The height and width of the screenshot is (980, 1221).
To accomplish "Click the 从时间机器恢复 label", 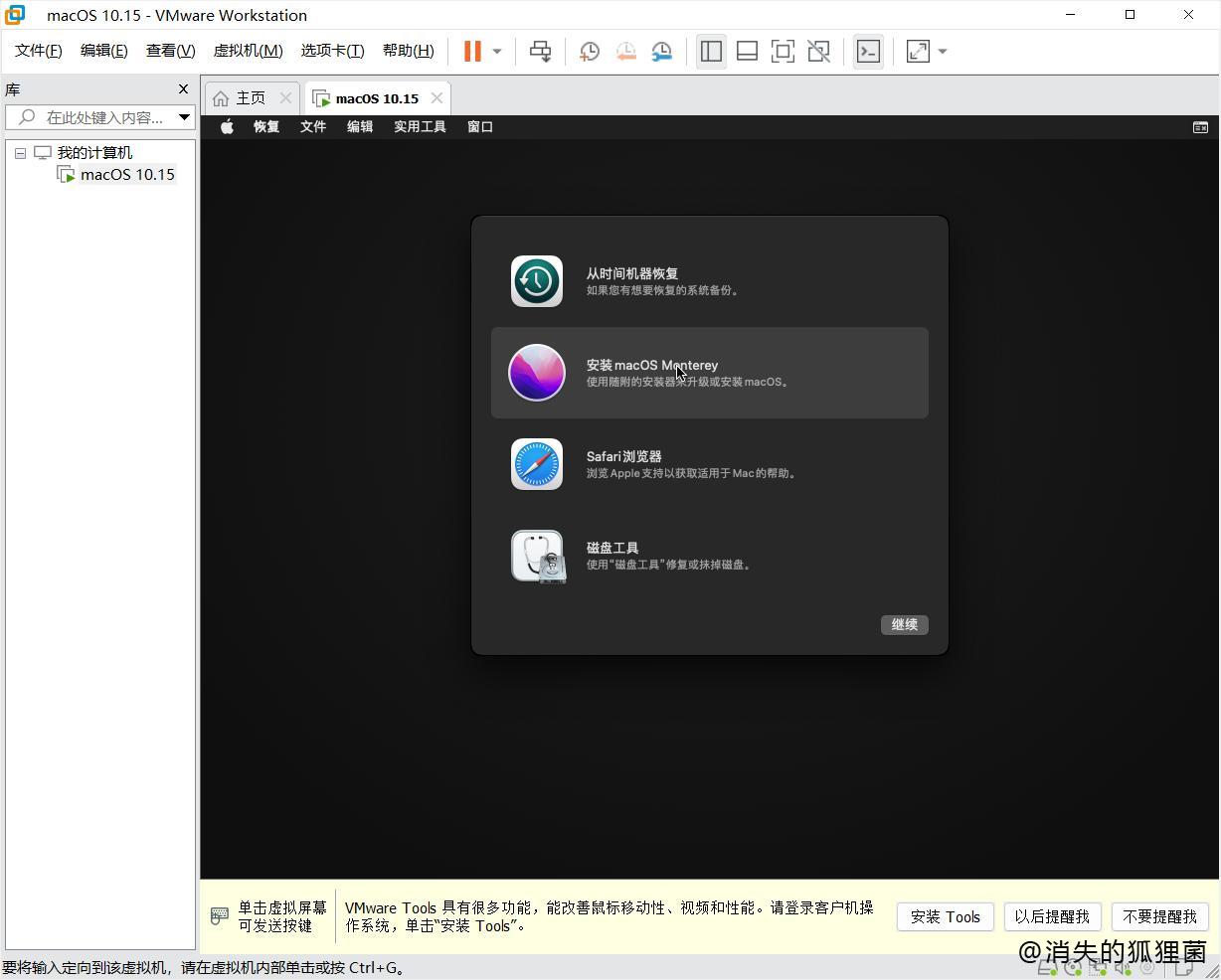I will click(x=632, y=273).
